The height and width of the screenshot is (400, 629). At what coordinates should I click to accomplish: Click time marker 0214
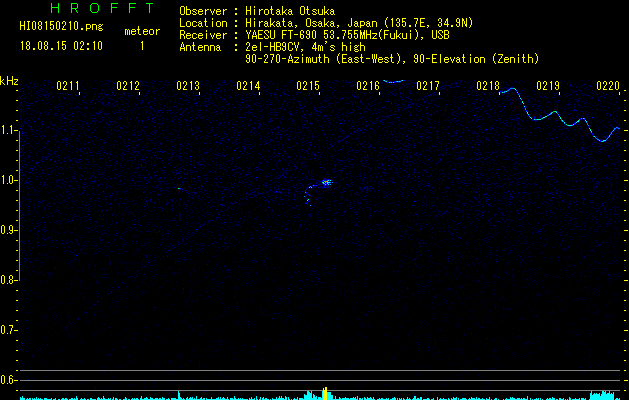pyautogui.click(x=248, y=86)
